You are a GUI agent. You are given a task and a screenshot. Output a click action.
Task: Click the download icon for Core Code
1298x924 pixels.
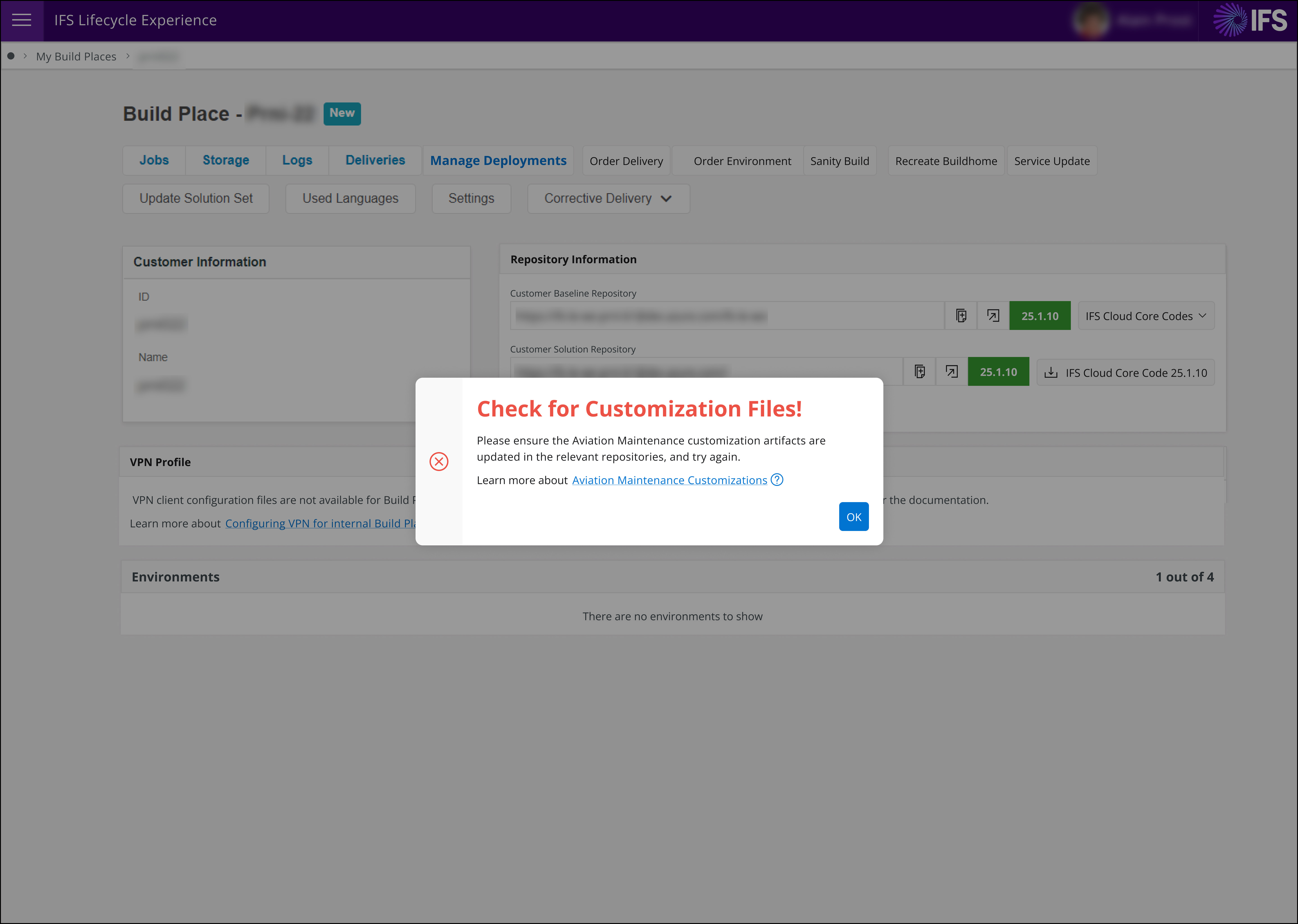pyautogui.click(x=1051, y=373)
